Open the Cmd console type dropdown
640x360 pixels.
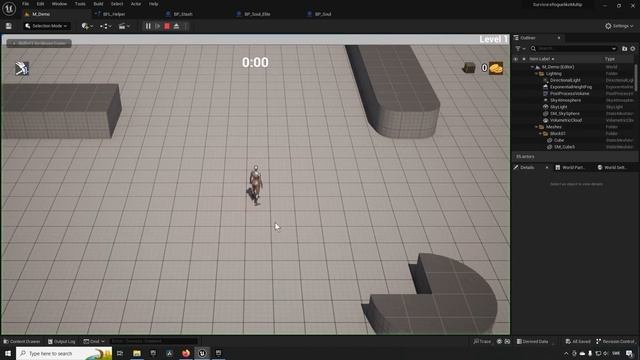(x=94, y=342)
